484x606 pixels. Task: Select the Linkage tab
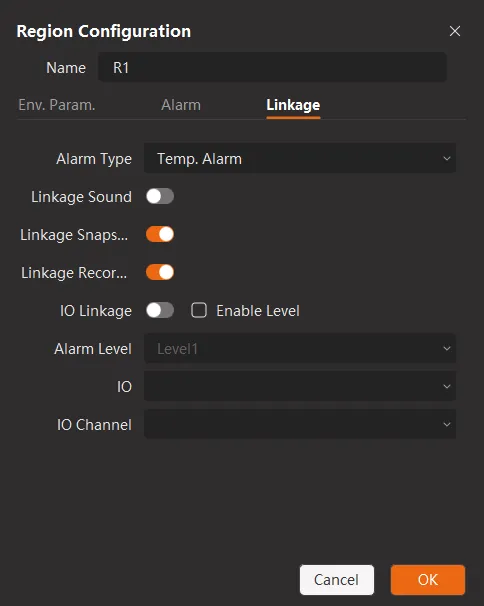(x=293, y=106)
